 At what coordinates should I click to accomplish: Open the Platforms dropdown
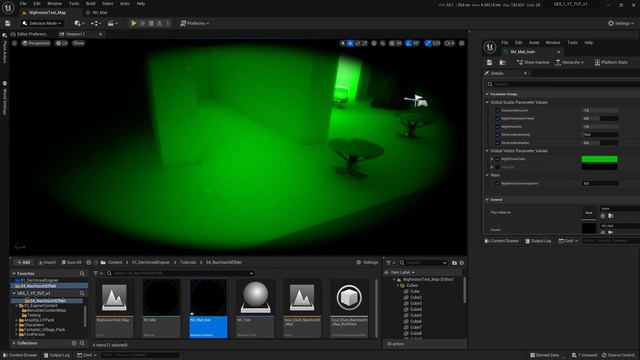[195, 23]
